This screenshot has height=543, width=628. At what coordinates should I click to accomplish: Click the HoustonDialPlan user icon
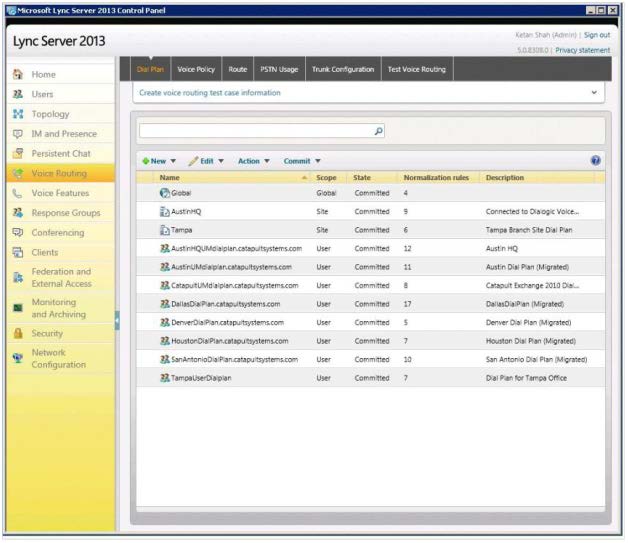(x=164, y=341)
